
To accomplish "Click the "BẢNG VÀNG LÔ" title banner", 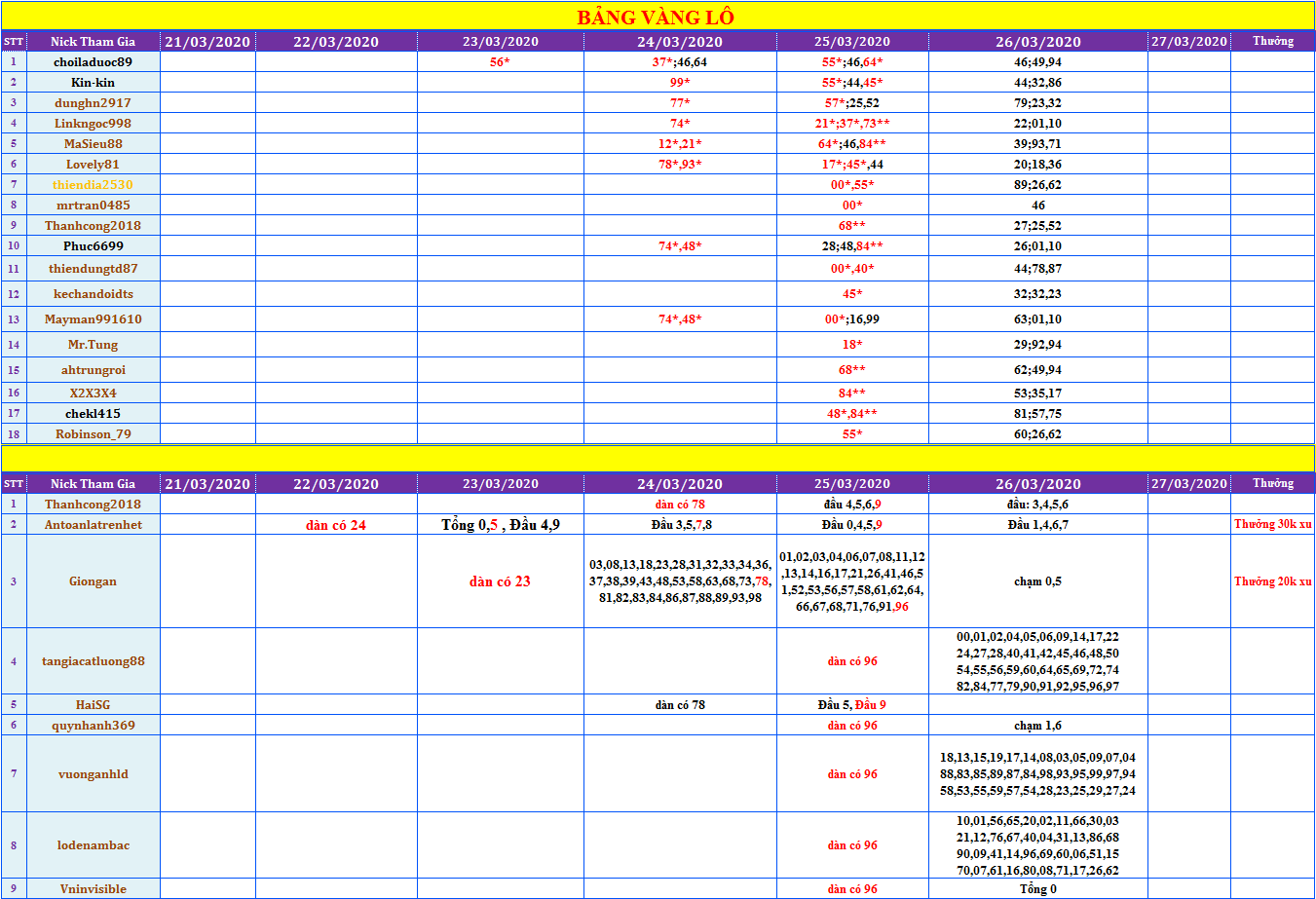I will point(656,17).
